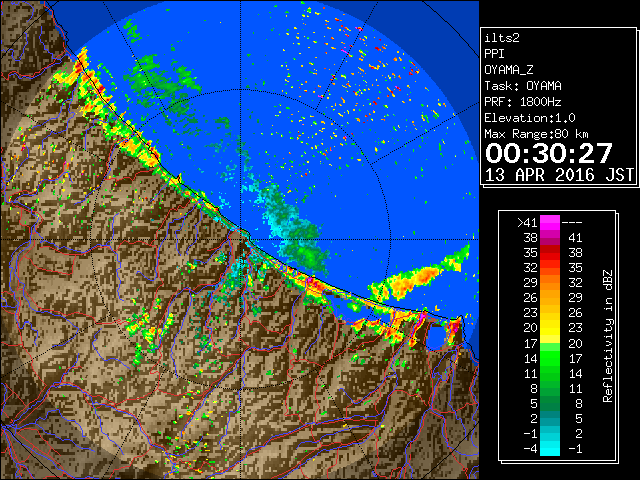The width and height of the screenshot is (640, 480).
Task: Click the 'Max Range:80 km' text
Action: (x=537, y=134)
